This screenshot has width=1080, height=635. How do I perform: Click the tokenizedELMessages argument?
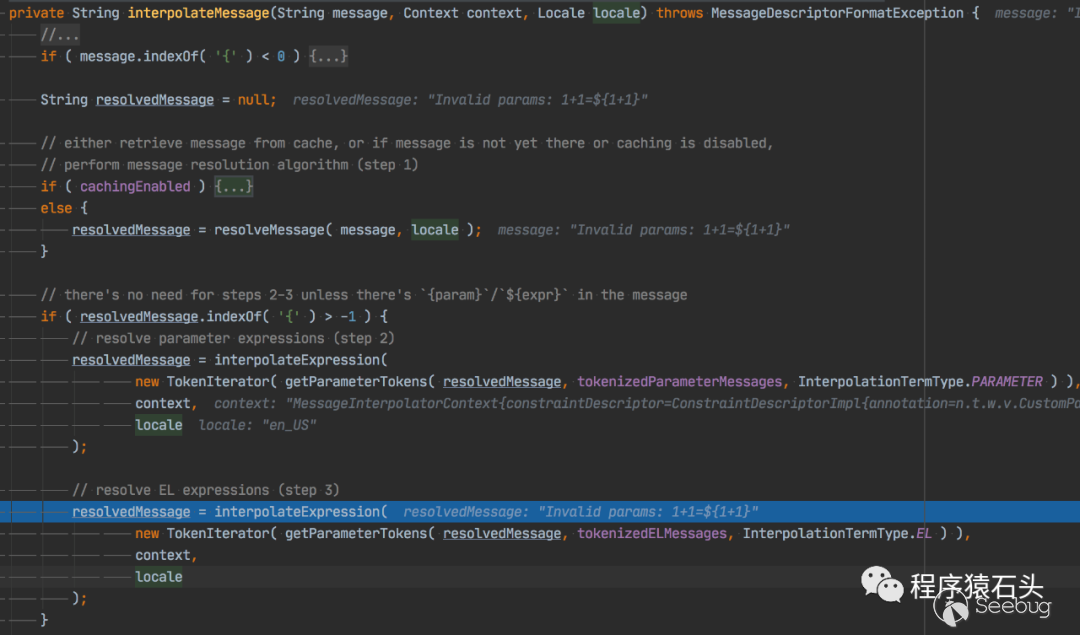pos(652,534)
